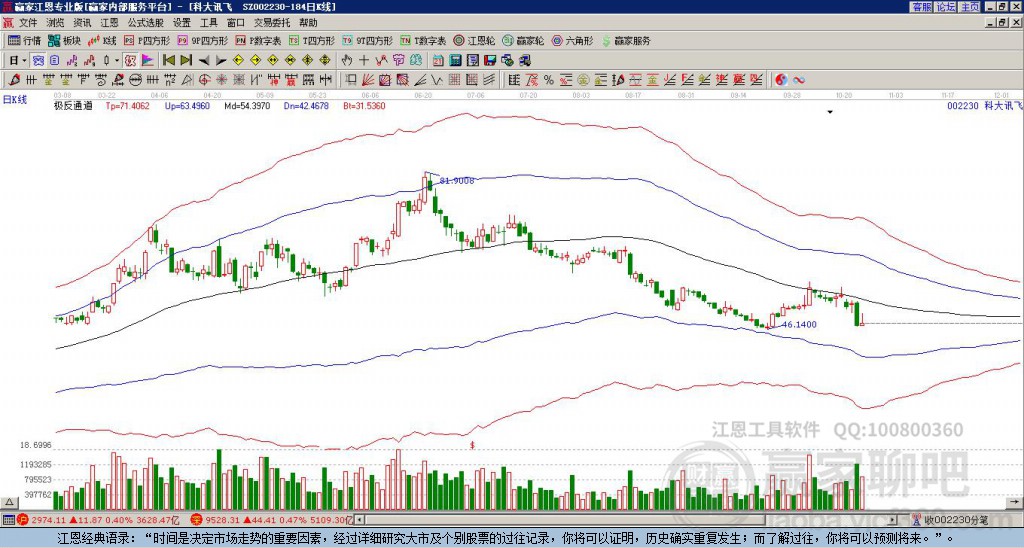Select the Gann fan lines tool
1024x548 pixels.
coord(368,80)
